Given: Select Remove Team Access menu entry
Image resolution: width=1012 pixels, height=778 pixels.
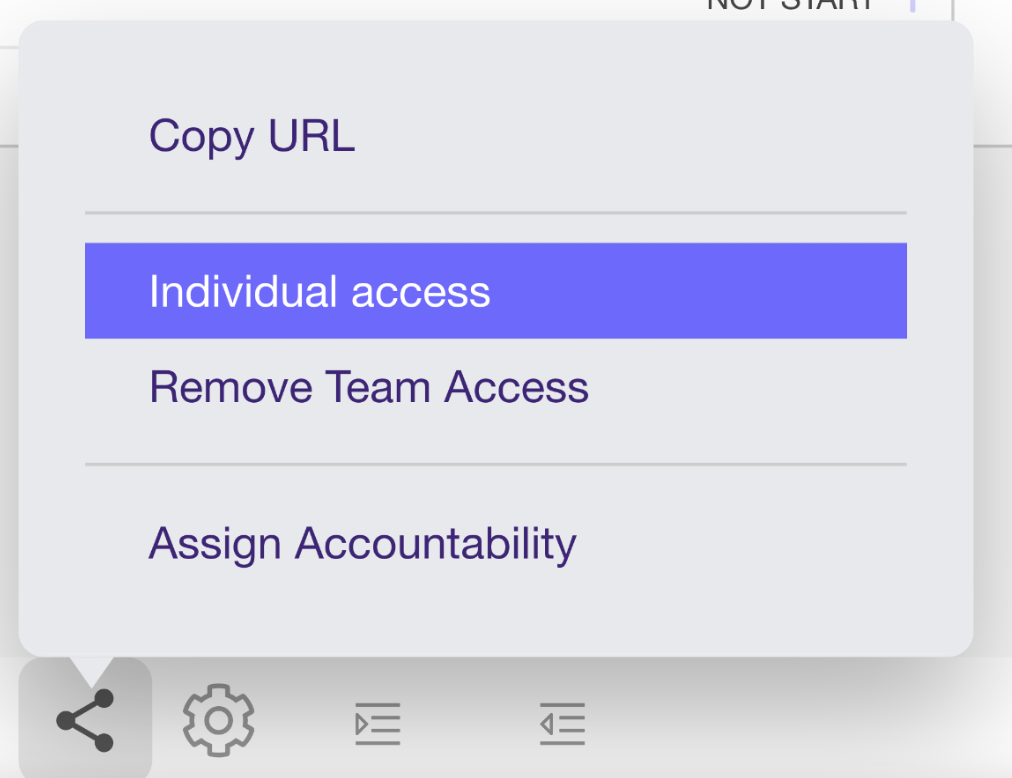Looking at the screenshot, I should (x=369, y=387).
